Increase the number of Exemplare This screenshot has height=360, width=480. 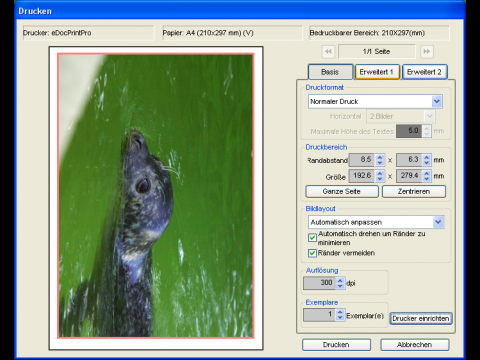(340, 312)
